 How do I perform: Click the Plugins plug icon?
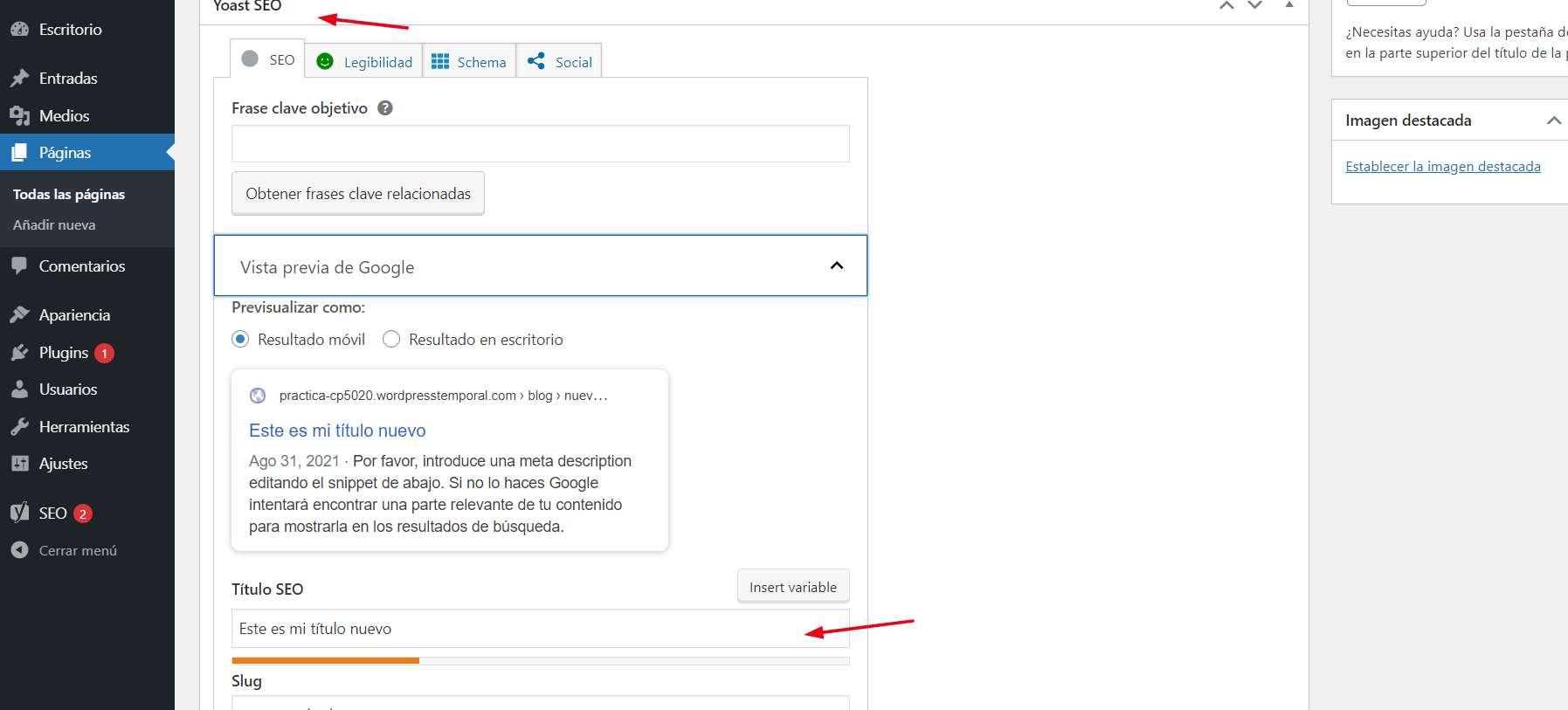coord(19,353)
